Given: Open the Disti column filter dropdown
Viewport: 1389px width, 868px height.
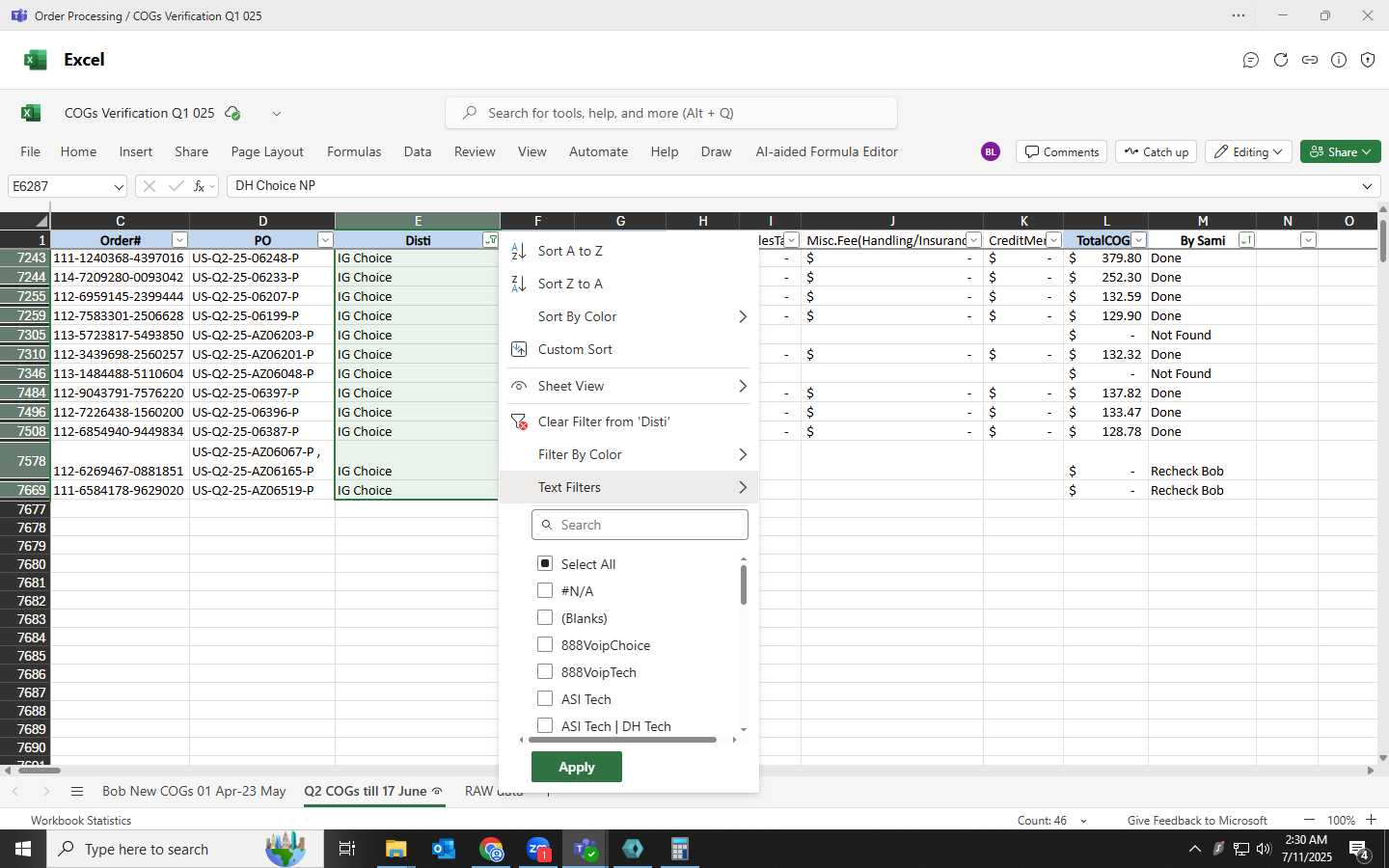Looking at the screenshot, I should 490,240.
